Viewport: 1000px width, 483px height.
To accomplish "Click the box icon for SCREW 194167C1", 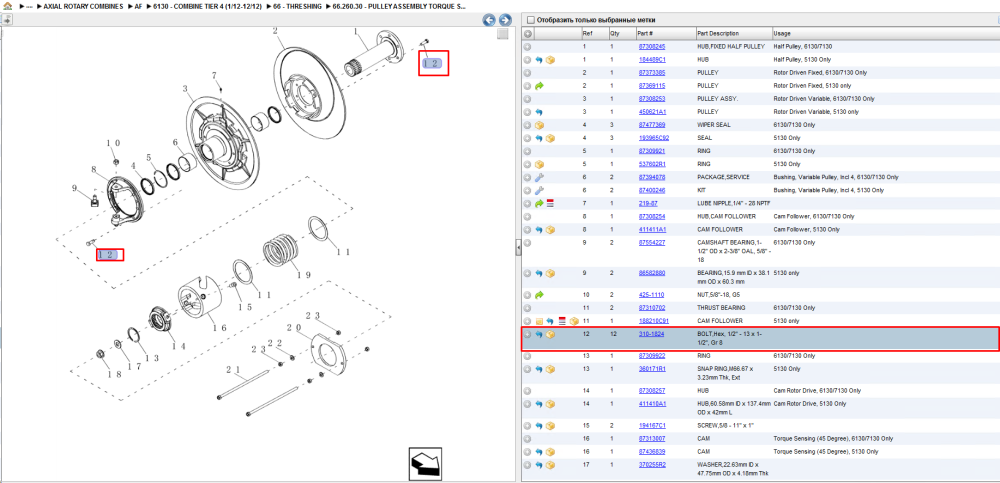I will (550, 426).
